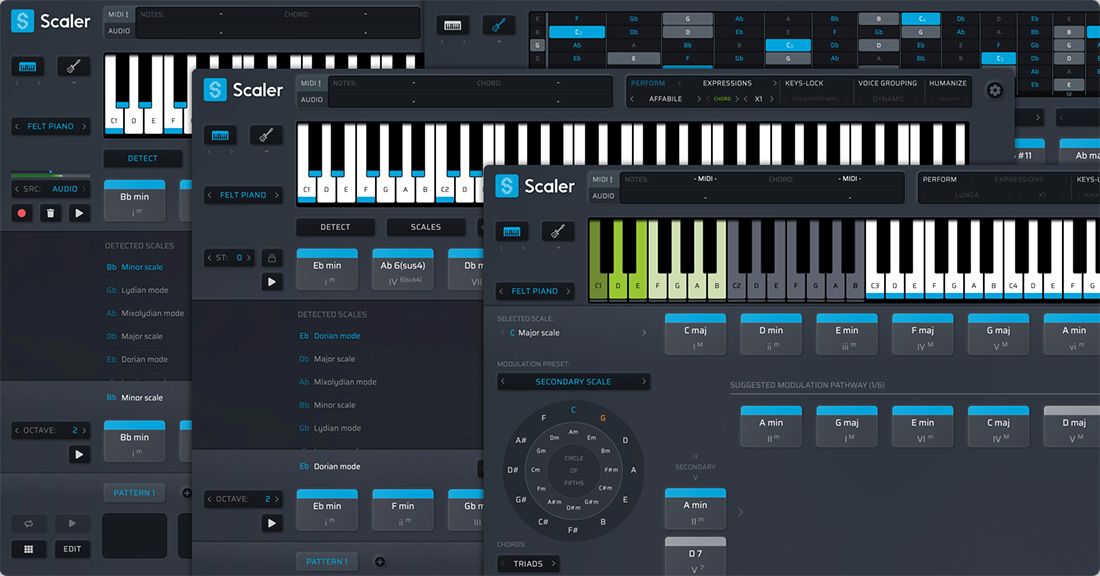Open the PERFORM tab in the C Major window
The image size is (1100, 576).
point(939,179)
